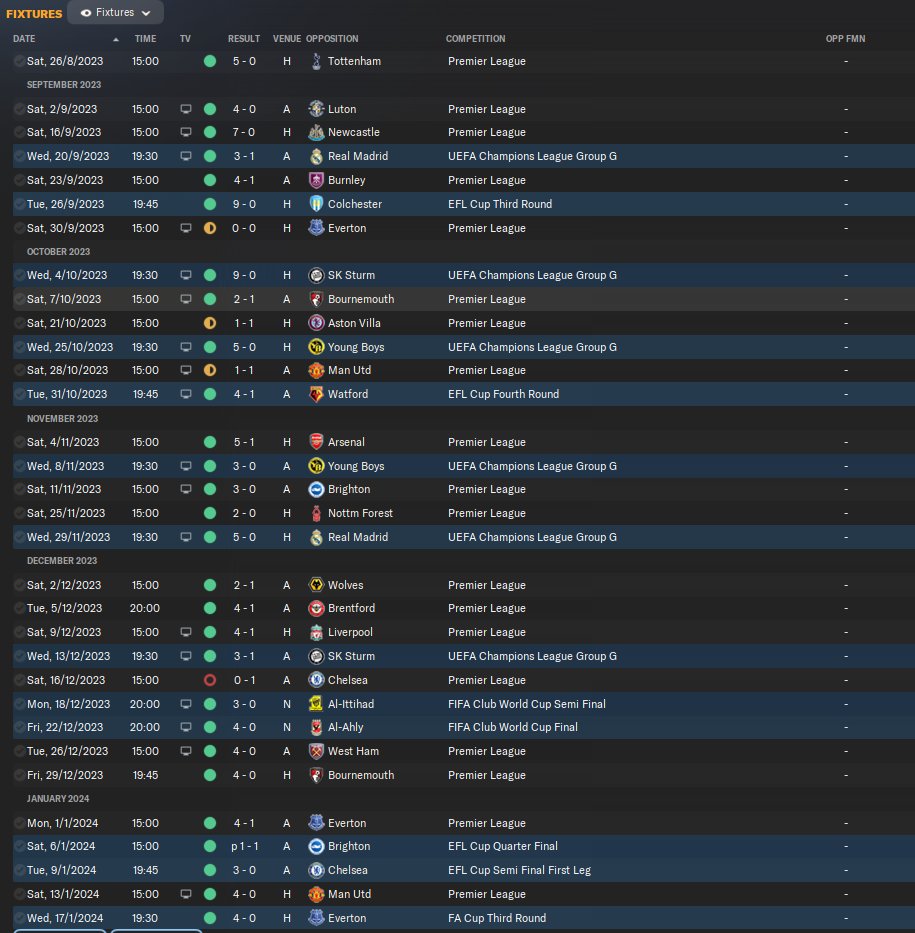This screenshot has width=915, height=933.
Task: Click FA Cup Third Round competition
Action: (x=497, y=918)
